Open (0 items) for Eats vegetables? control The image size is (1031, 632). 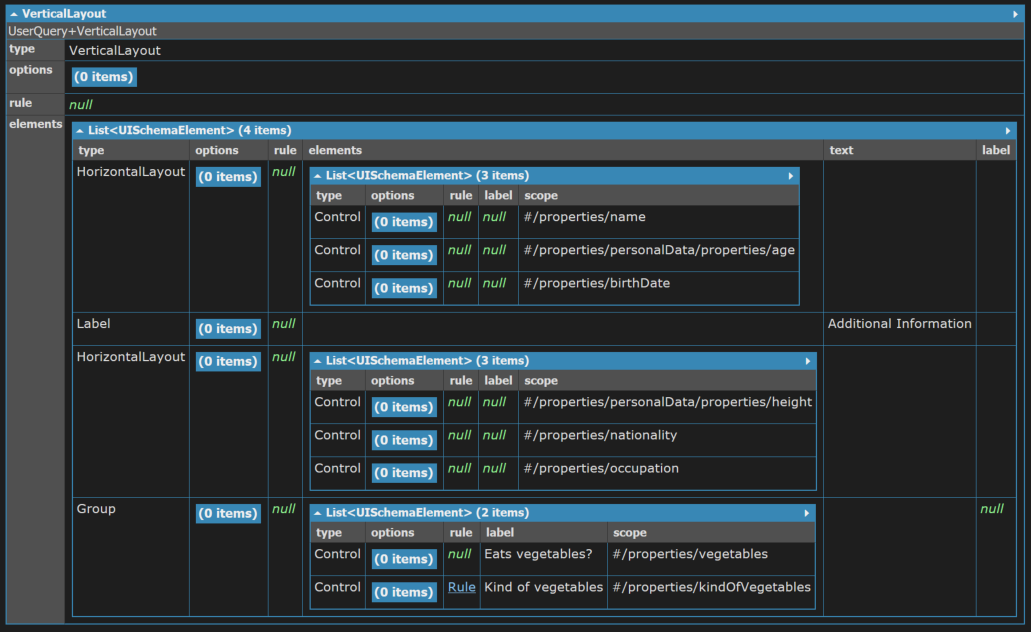pos(404,559)
